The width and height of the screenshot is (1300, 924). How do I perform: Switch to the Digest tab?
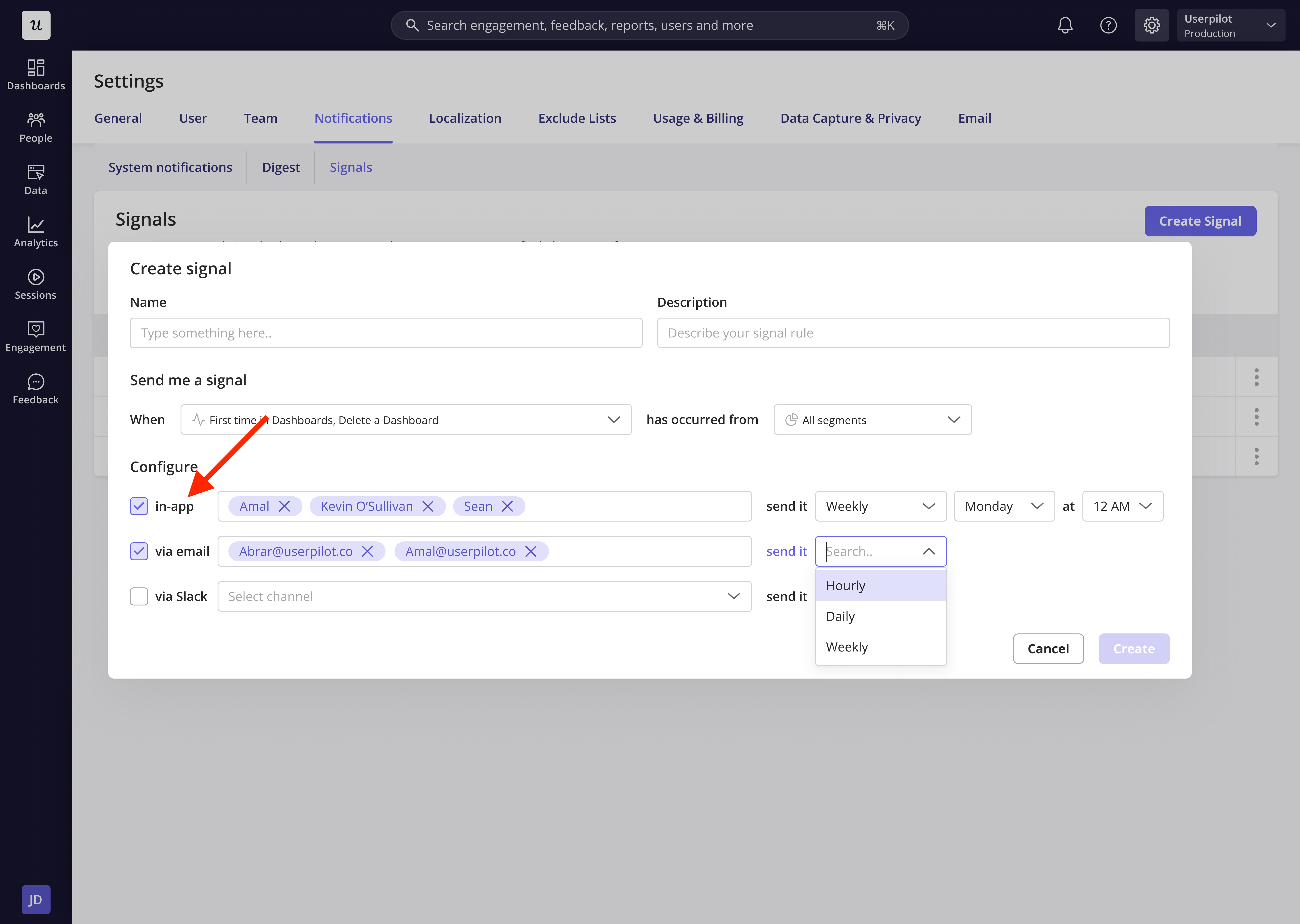281,167
